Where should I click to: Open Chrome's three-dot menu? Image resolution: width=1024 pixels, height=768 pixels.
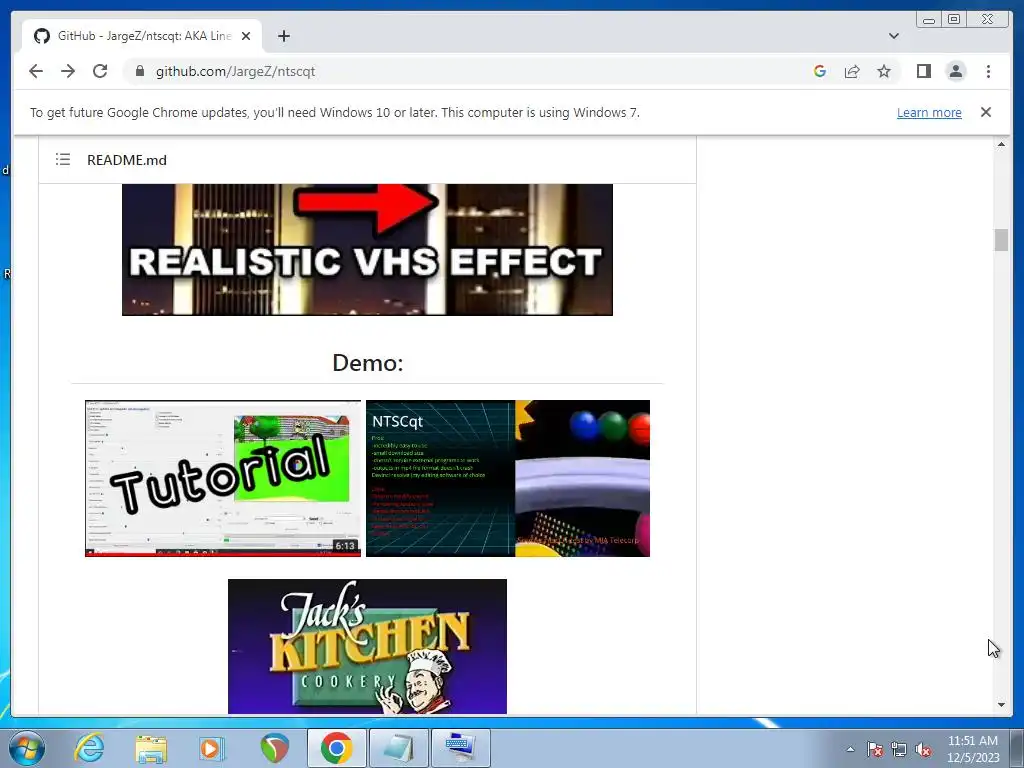point(988,71)
